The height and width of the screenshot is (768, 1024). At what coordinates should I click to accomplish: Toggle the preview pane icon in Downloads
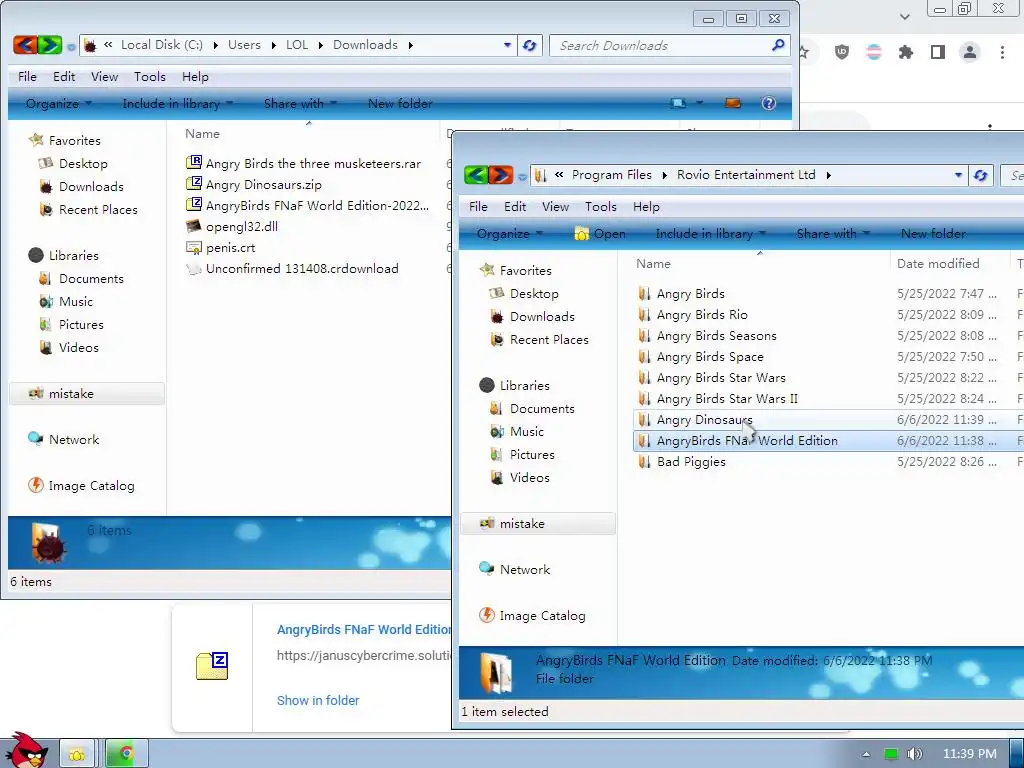733,103
